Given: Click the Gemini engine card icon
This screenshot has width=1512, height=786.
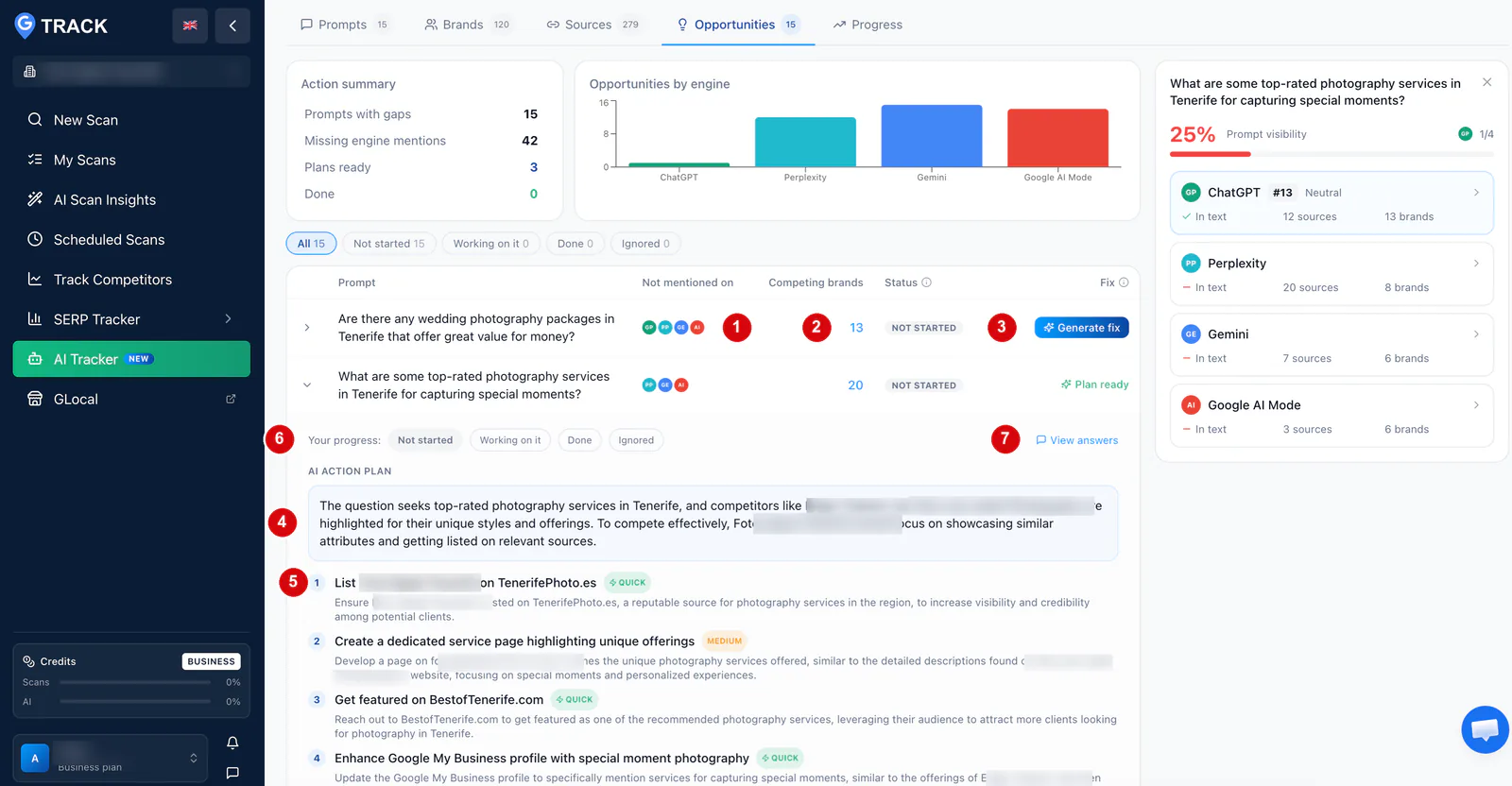Looking at the screenshot, I should [x=1191, y=333].
